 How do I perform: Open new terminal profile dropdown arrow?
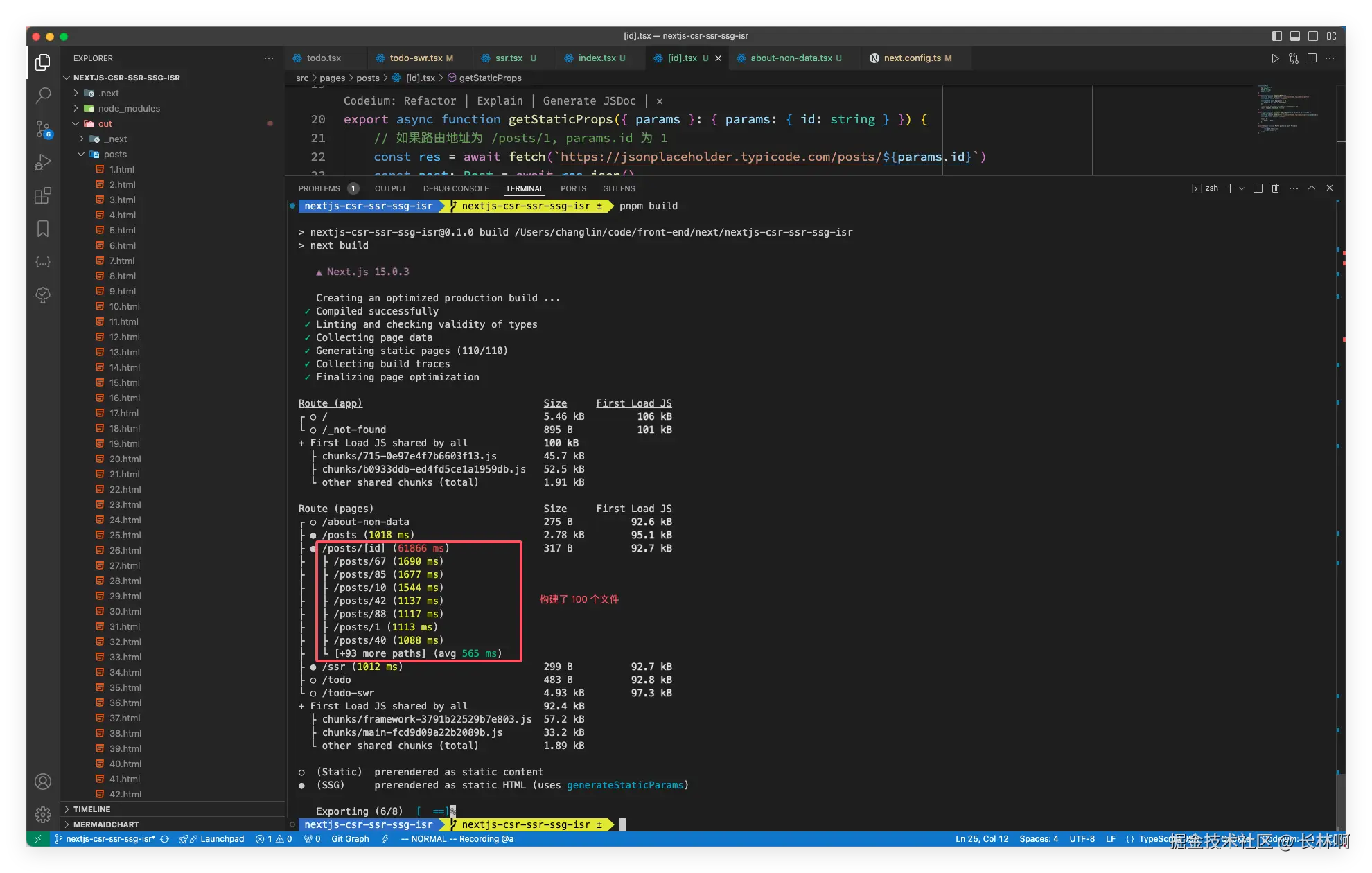1242,188
